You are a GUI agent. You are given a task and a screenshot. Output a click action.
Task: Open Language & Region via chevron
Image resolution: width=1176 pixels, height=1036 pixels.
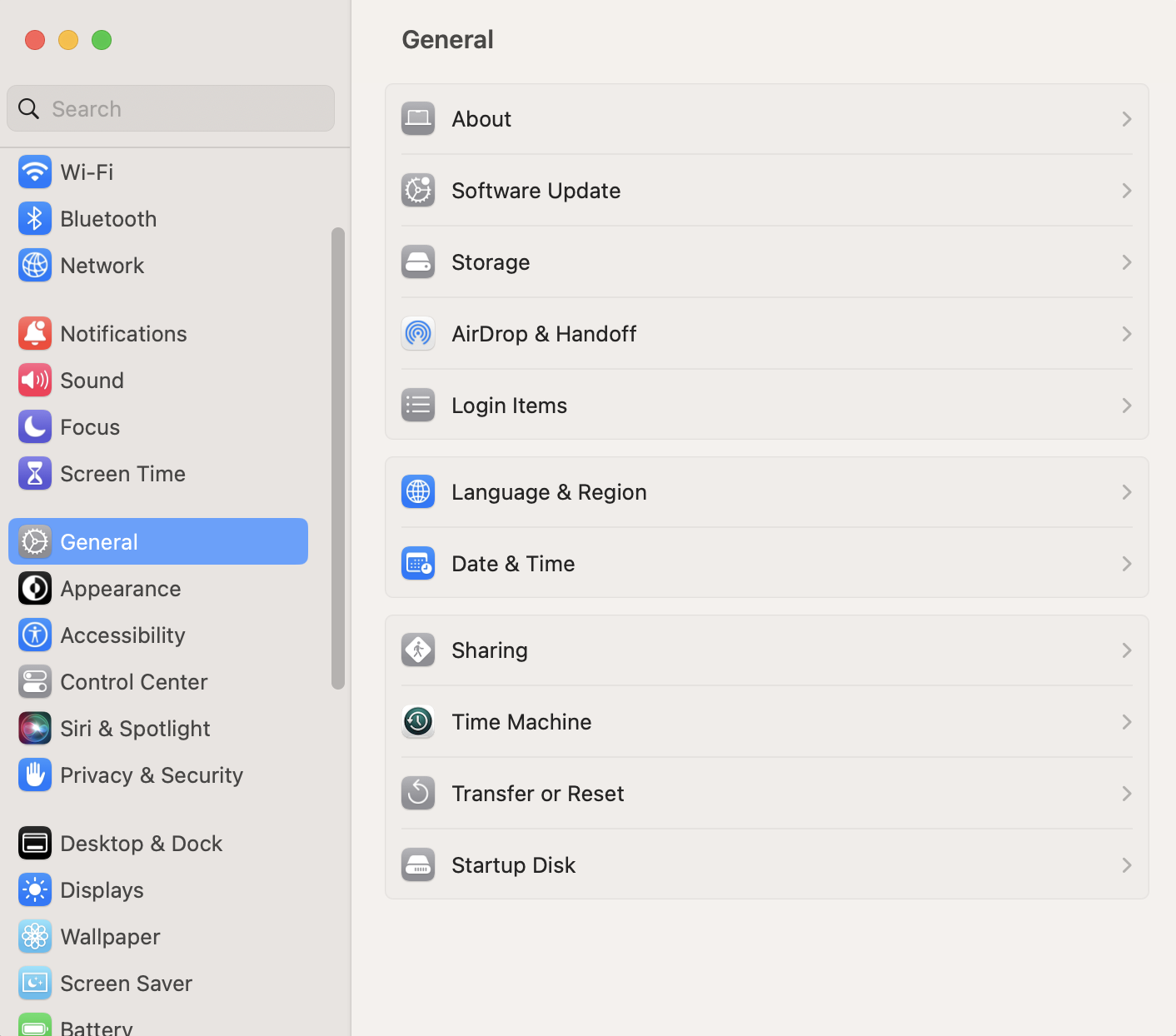[x=1127, y=491]
